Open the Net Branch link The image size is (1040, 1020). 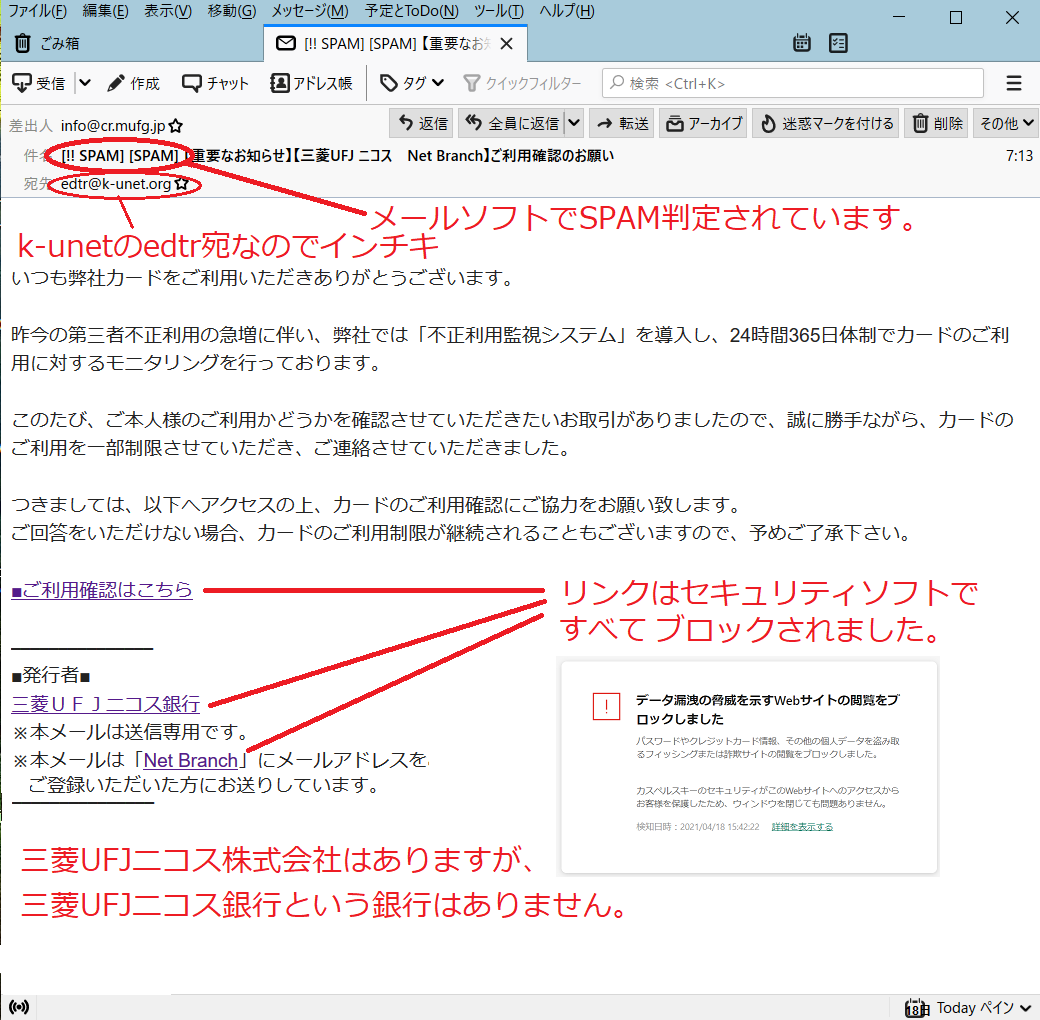click(191, 760)
